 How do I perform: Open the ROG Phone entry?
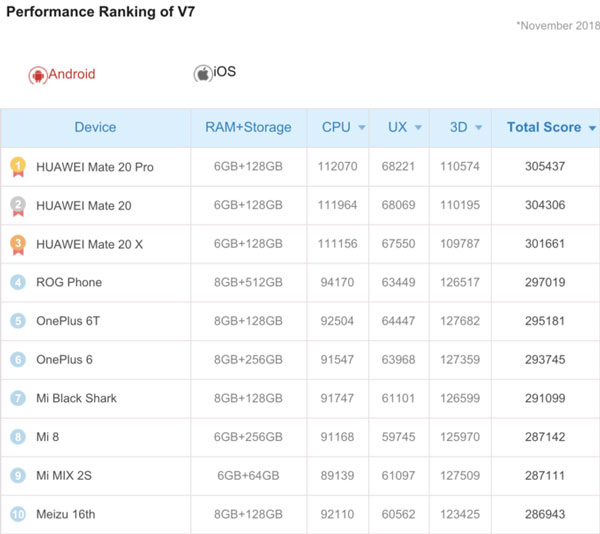pyautogui.click(x=69, y=282)
